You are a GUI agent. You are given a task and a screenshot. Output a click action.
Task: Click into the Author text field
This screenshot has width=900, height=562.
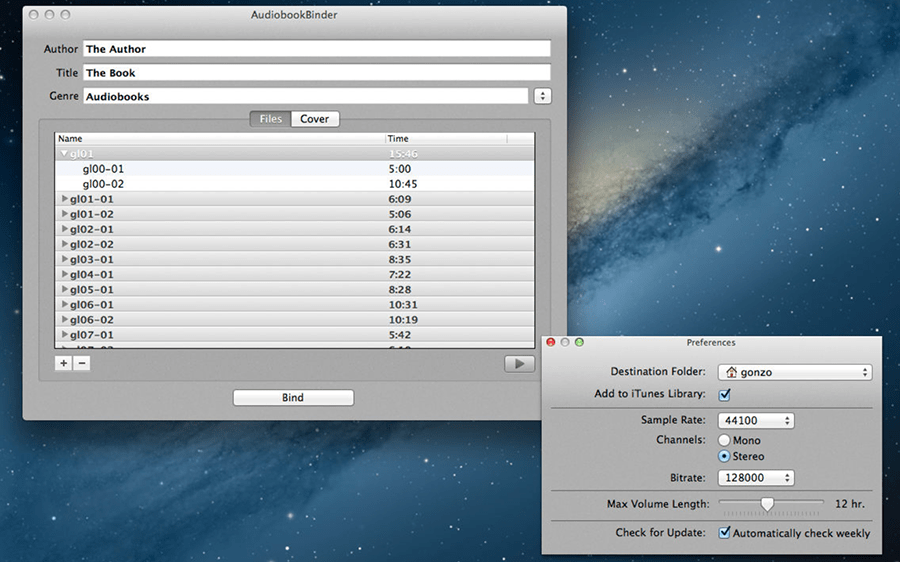click(317, 49)
